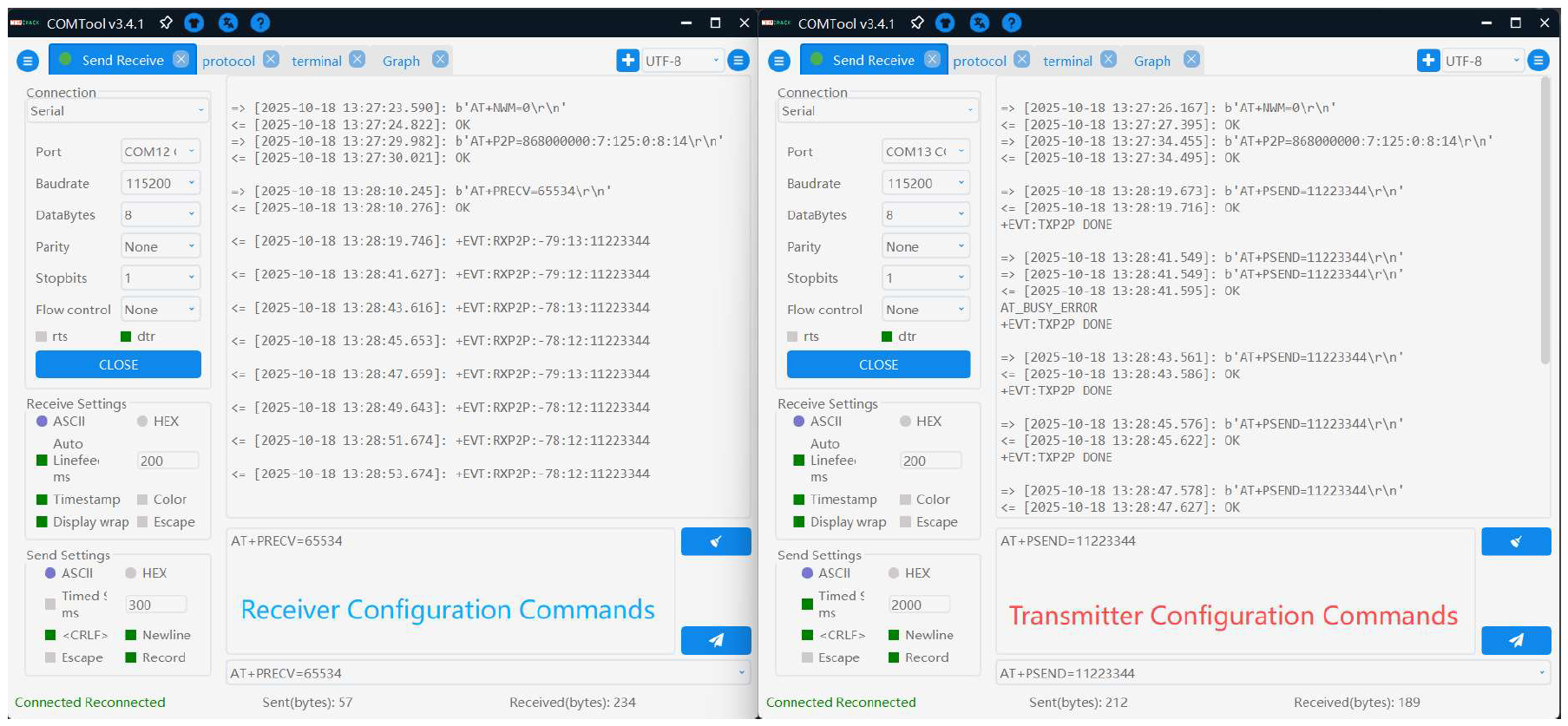Open left window's menu icon beside UTF-8
Image resolution: width=1568 pixels, height=726 pixels.
[738, 60]
